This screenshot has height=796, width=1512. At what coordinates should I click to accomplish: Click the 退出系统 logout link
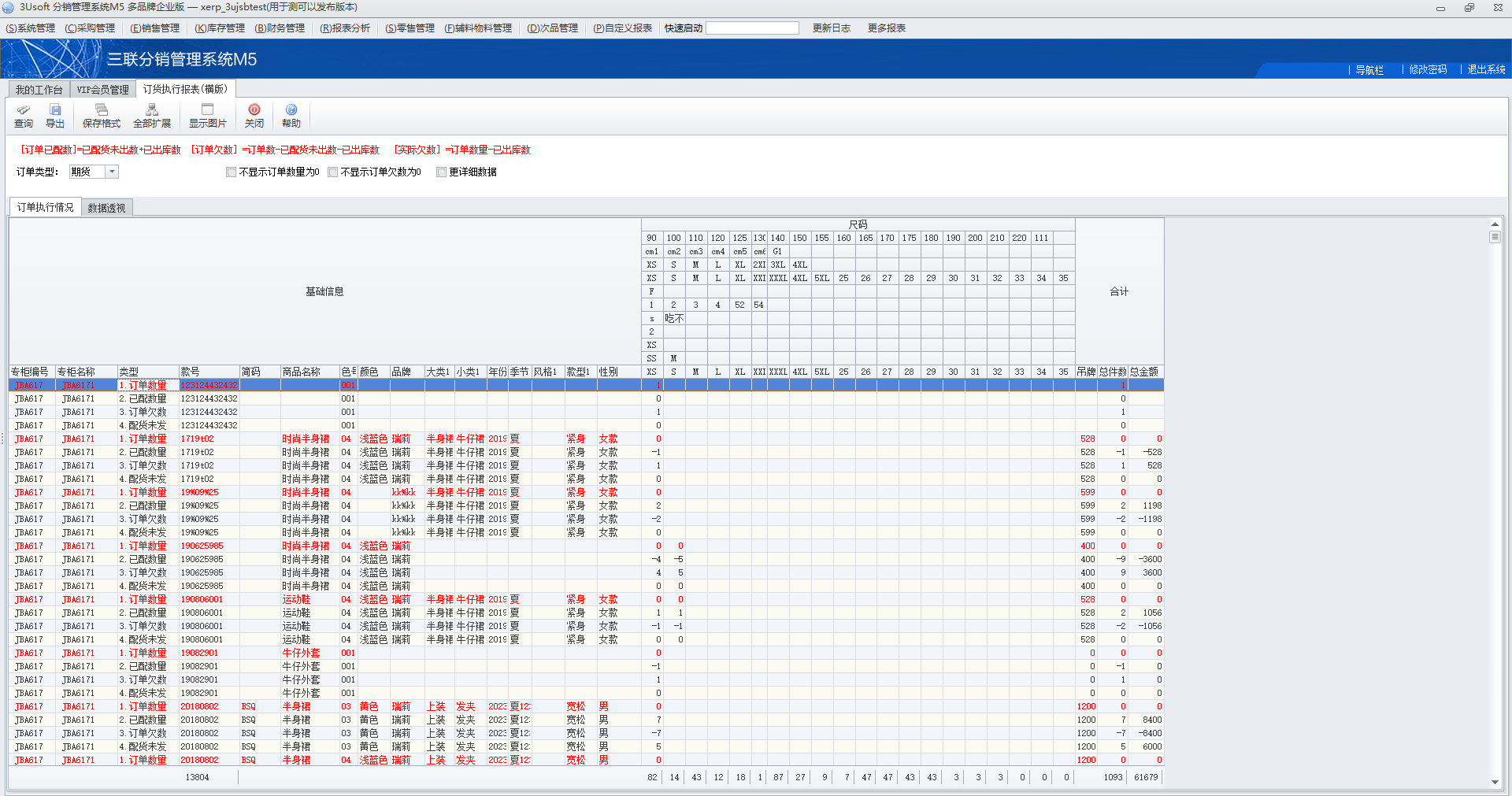coord(1486,70)
